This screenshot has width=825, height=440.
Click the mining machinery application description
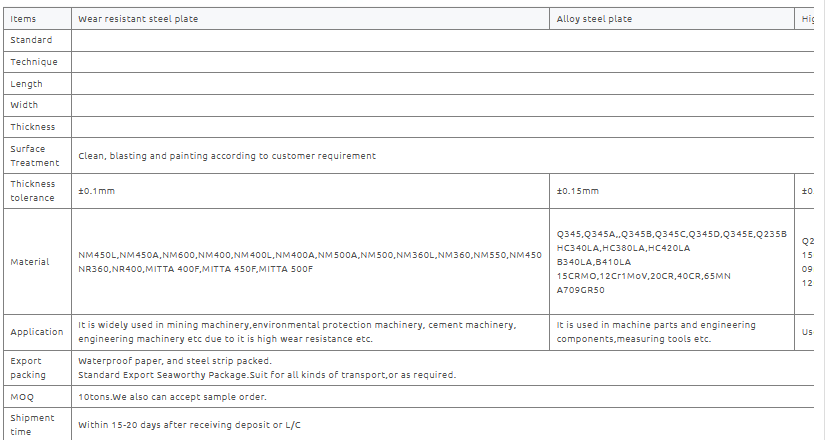tap(297, 332)
